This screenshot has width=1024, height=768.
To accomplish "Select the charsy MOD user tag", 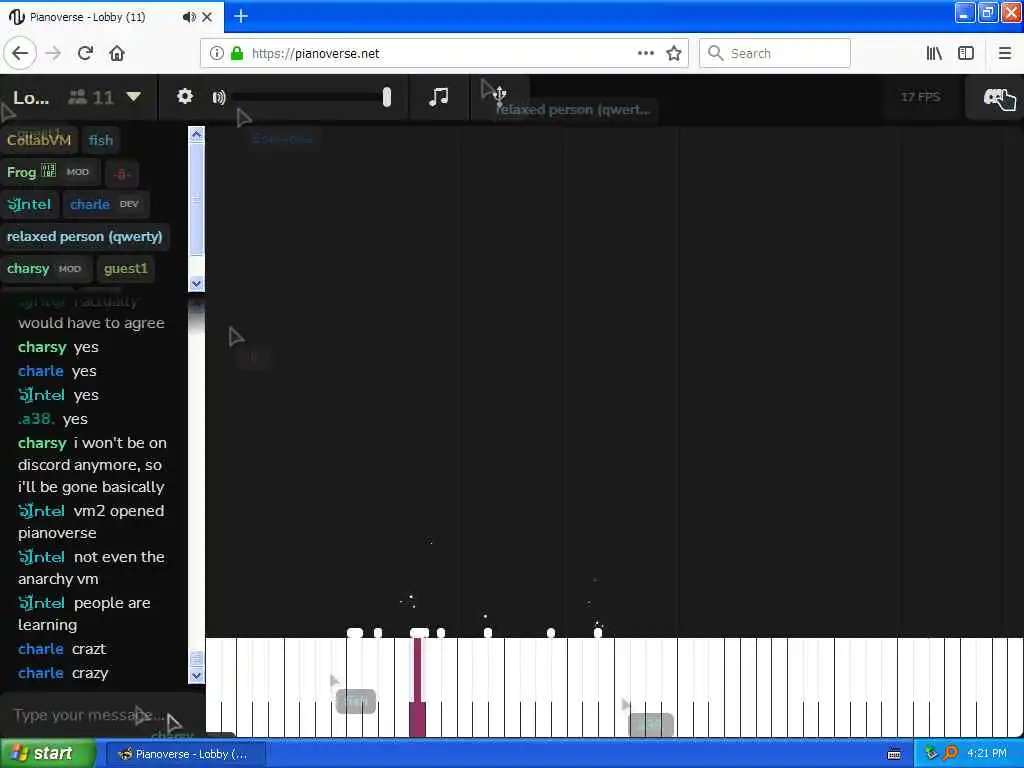I will [45, 268].
